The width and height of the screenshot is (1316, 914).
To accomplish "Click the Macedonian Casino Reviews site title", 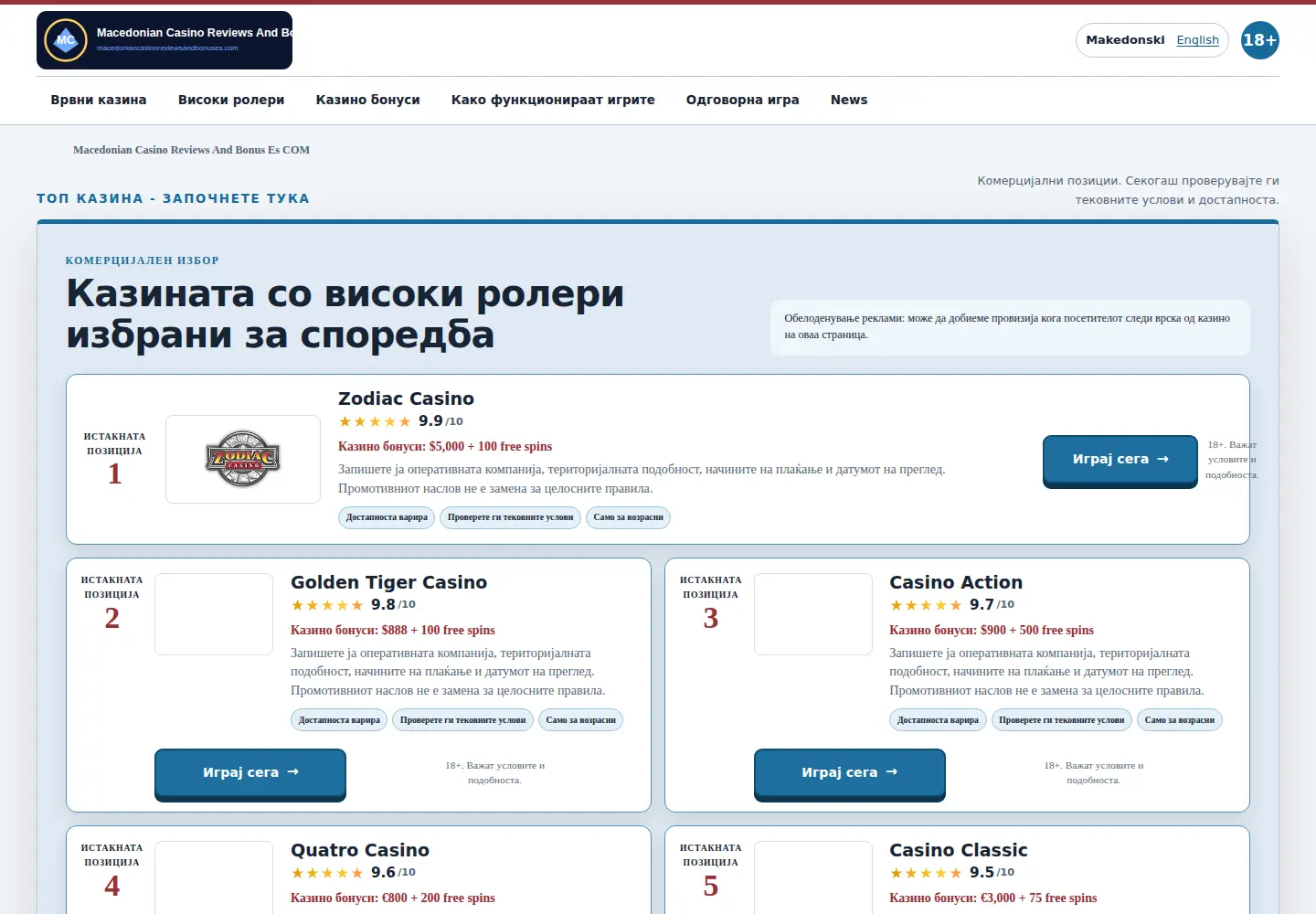I will [195, 33].
